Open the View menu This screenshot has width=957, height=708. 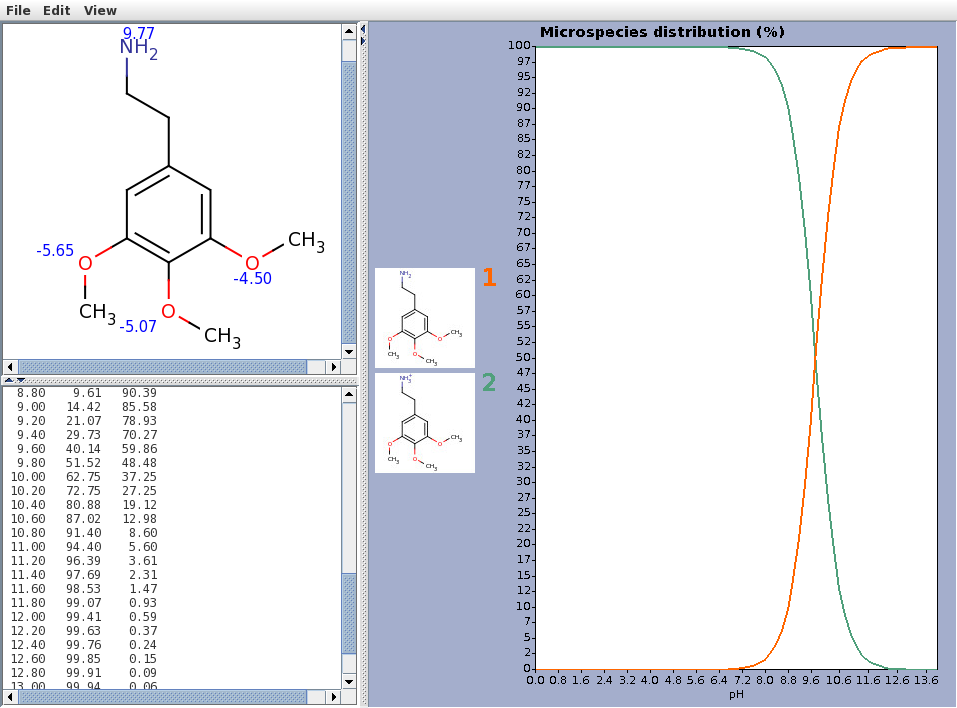(x=100, y=10)
